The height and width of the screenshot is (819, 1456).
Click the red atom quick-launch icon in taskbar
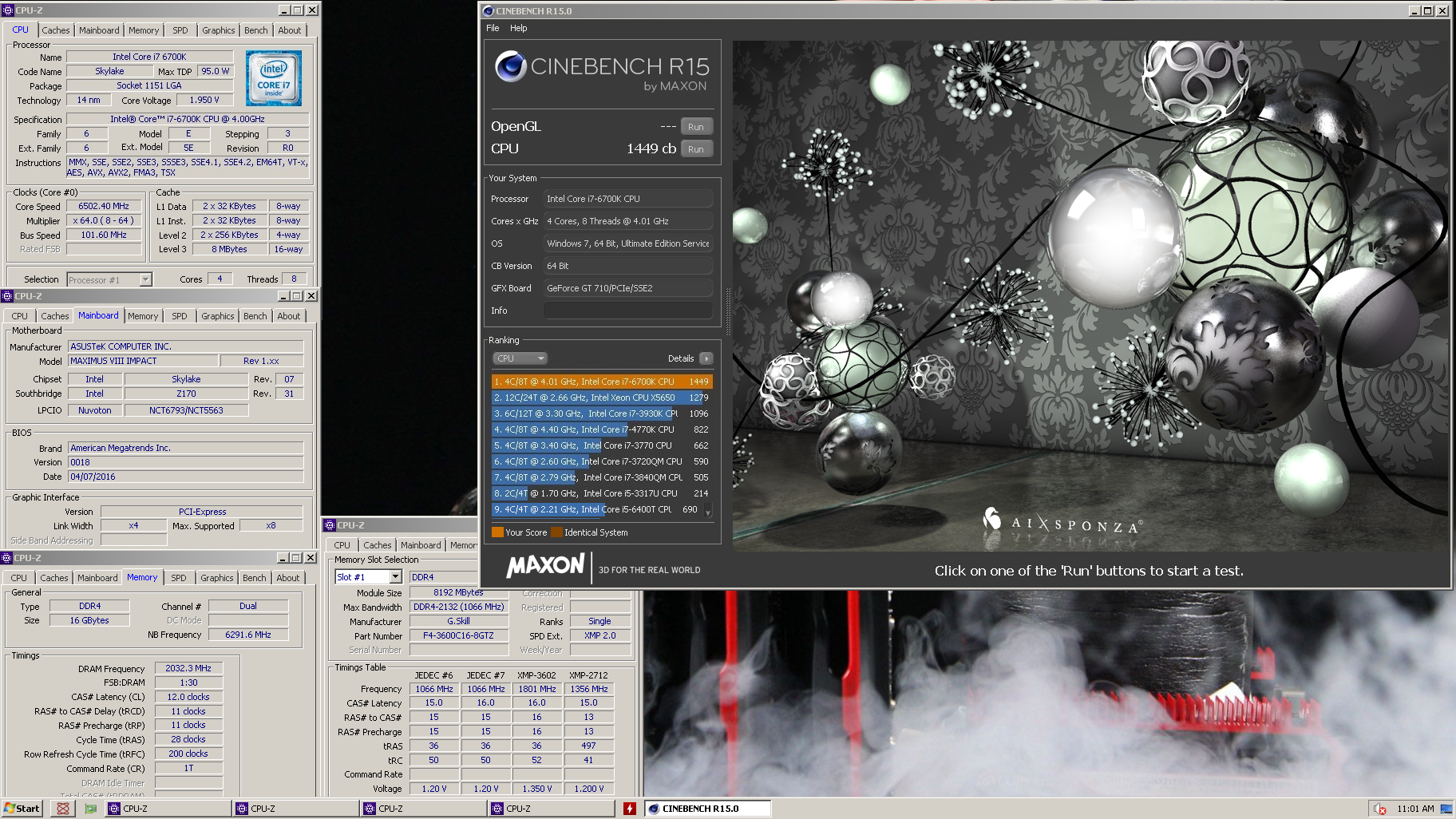(x=63, y=809)
